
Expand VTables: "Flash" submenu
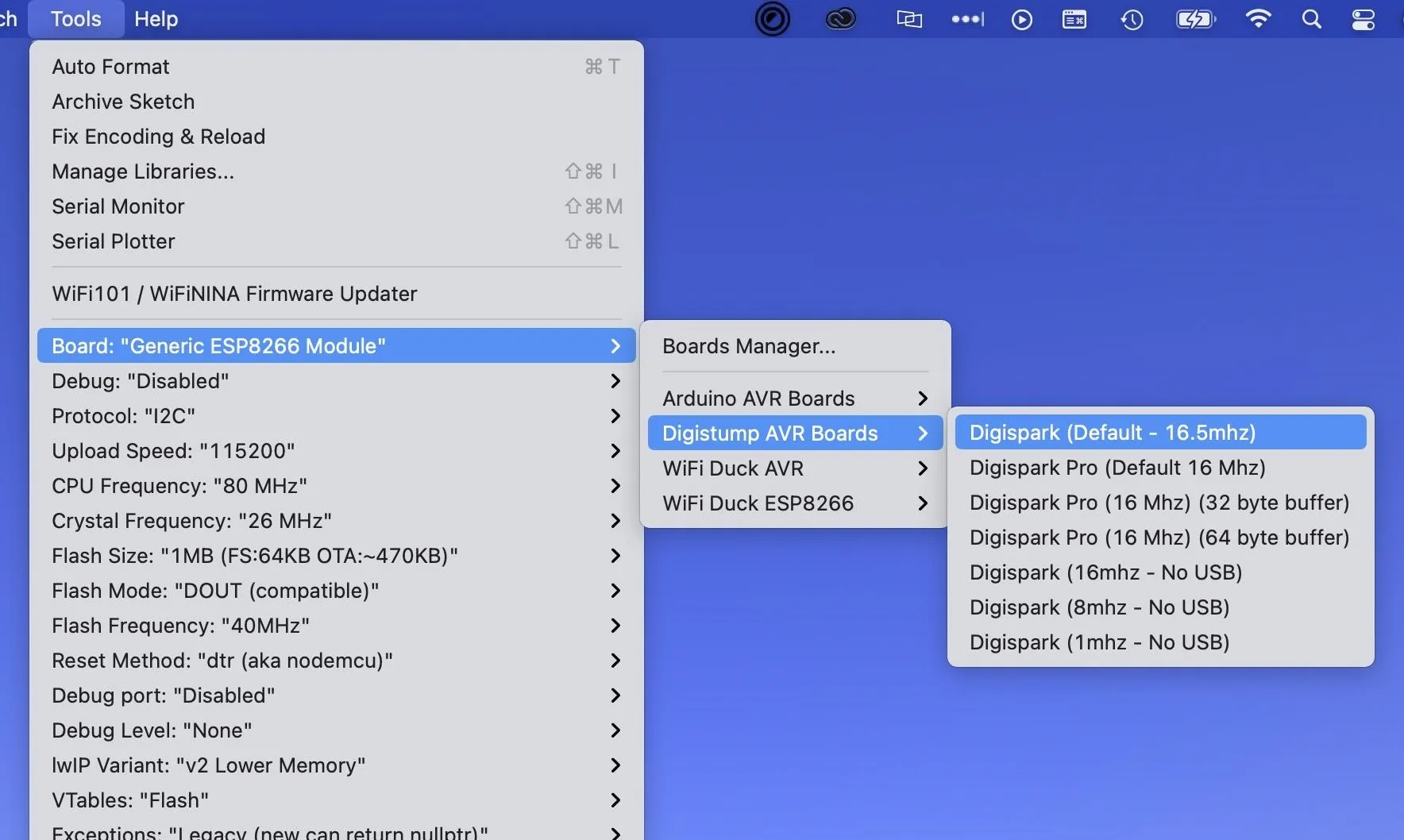337,800
